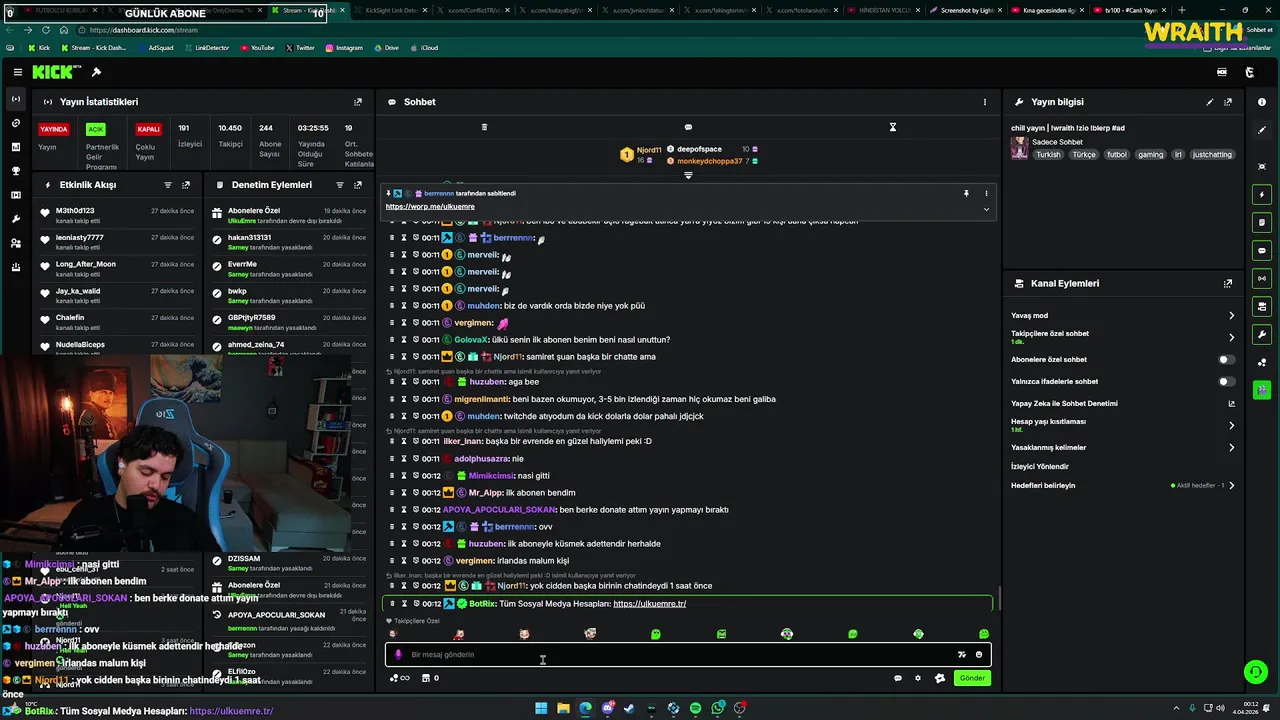
Task: Click the futbol tag
Action: tap(1116, 155)
